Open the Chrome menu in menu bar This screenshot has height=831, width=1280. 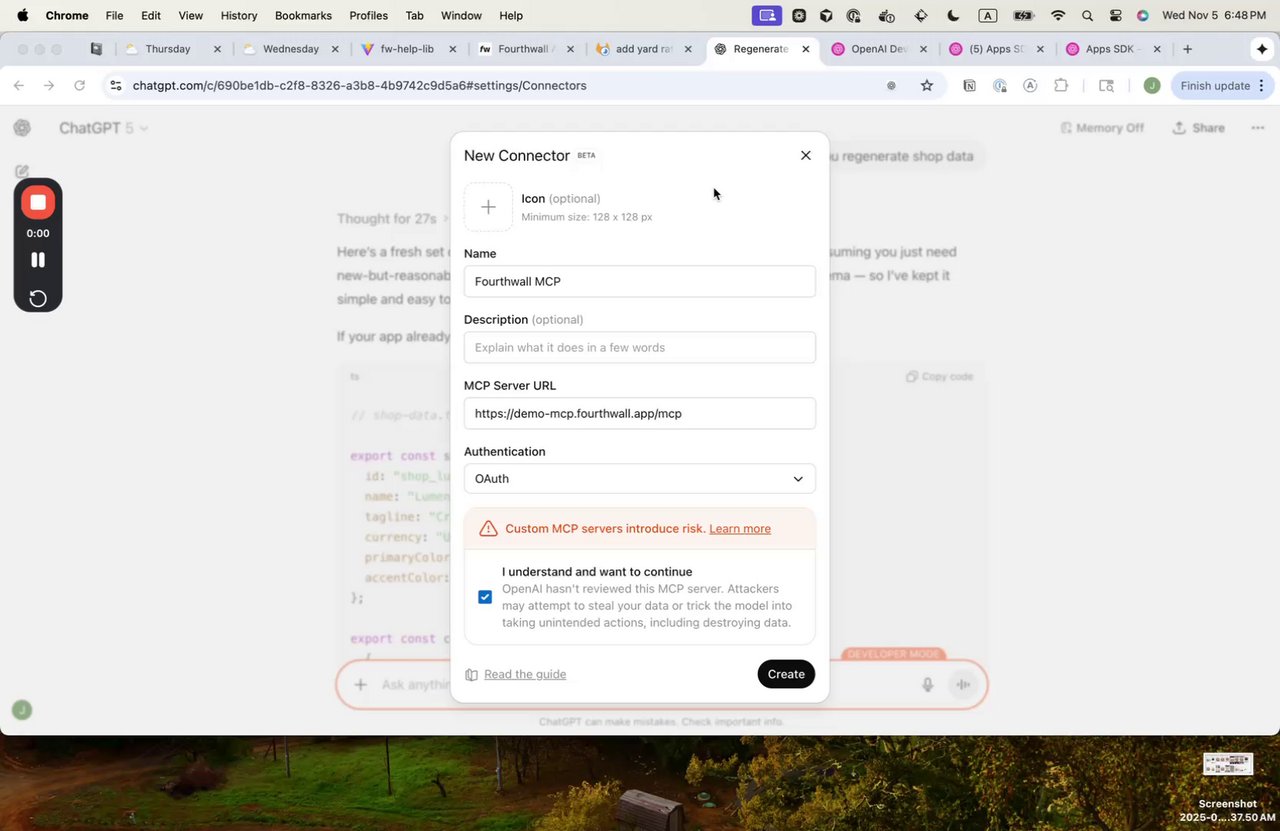[x=67, y=15]
